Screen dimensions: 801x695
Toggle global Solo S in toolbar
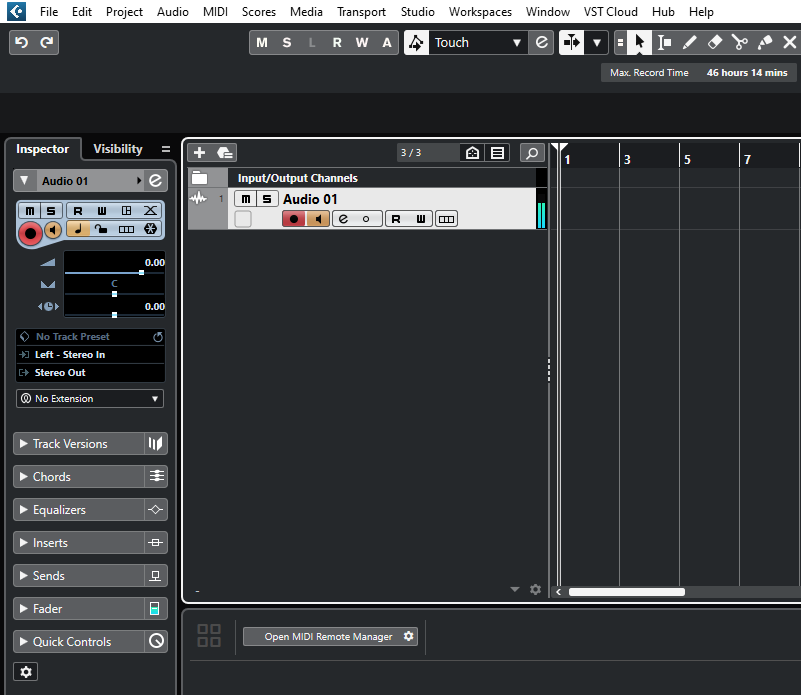[287, 42]
